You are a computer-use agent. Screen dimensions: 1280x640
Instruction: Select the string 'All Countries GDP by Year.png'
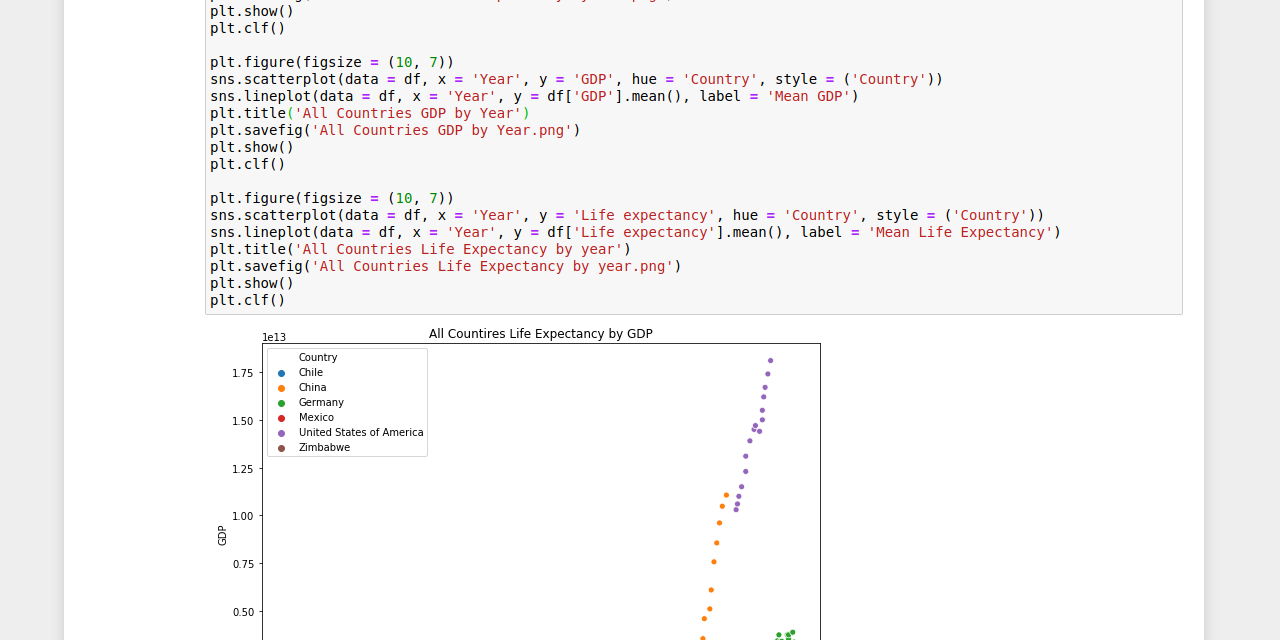(x=443, y=129)
